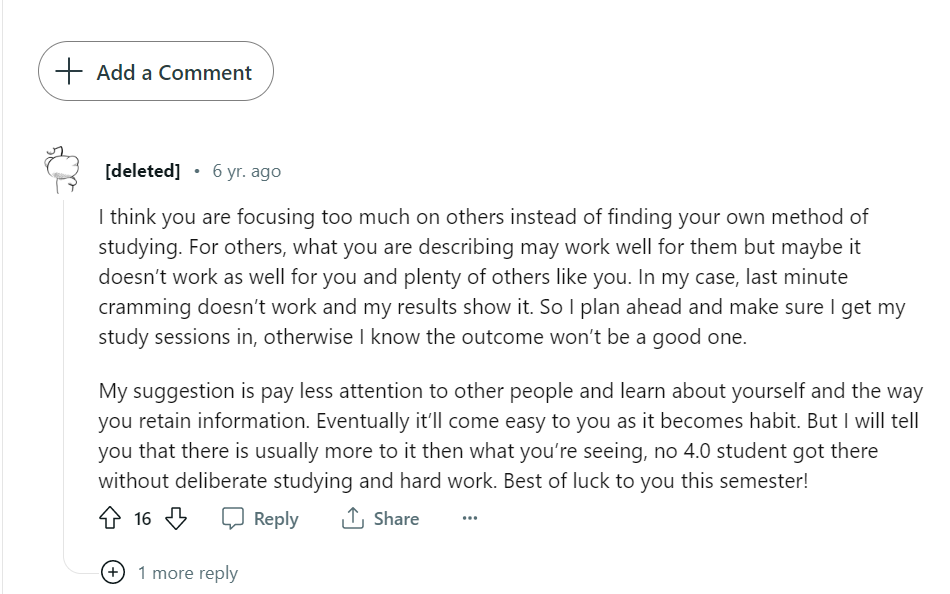This screenshot has width=950, height=594.
Task: Click the plus icon in Add a Comment
Action: pyautogui.click(x=69, y=72)
